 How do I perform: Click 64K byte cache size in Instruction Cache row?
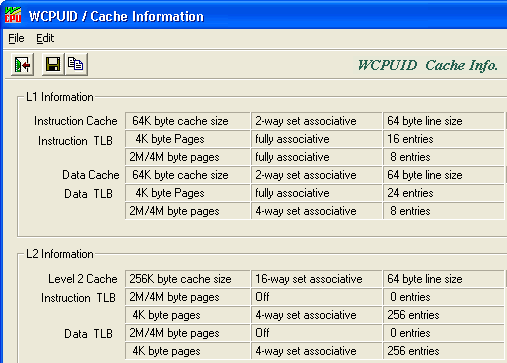(188, 121)
